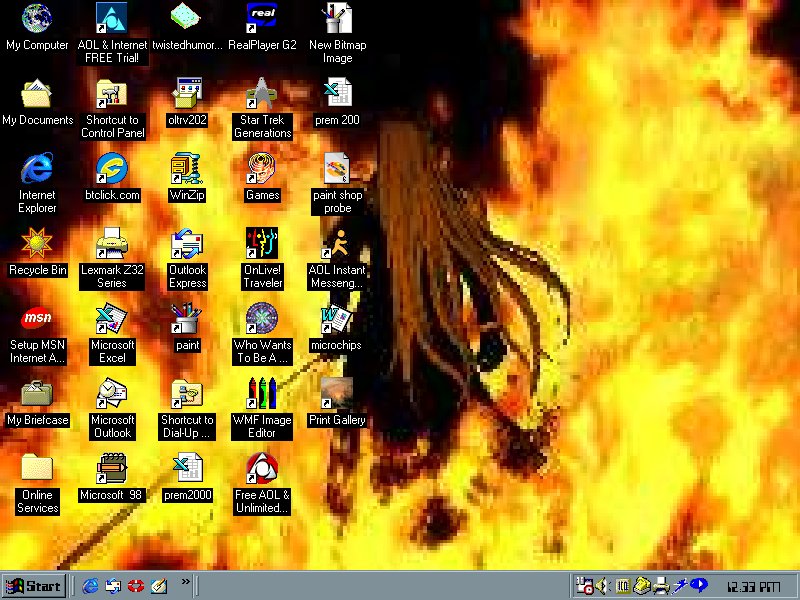This screenshot has height=600, width=800.
Task: Open the Microsoft Excel shortcut
Action: coord(112,318)
